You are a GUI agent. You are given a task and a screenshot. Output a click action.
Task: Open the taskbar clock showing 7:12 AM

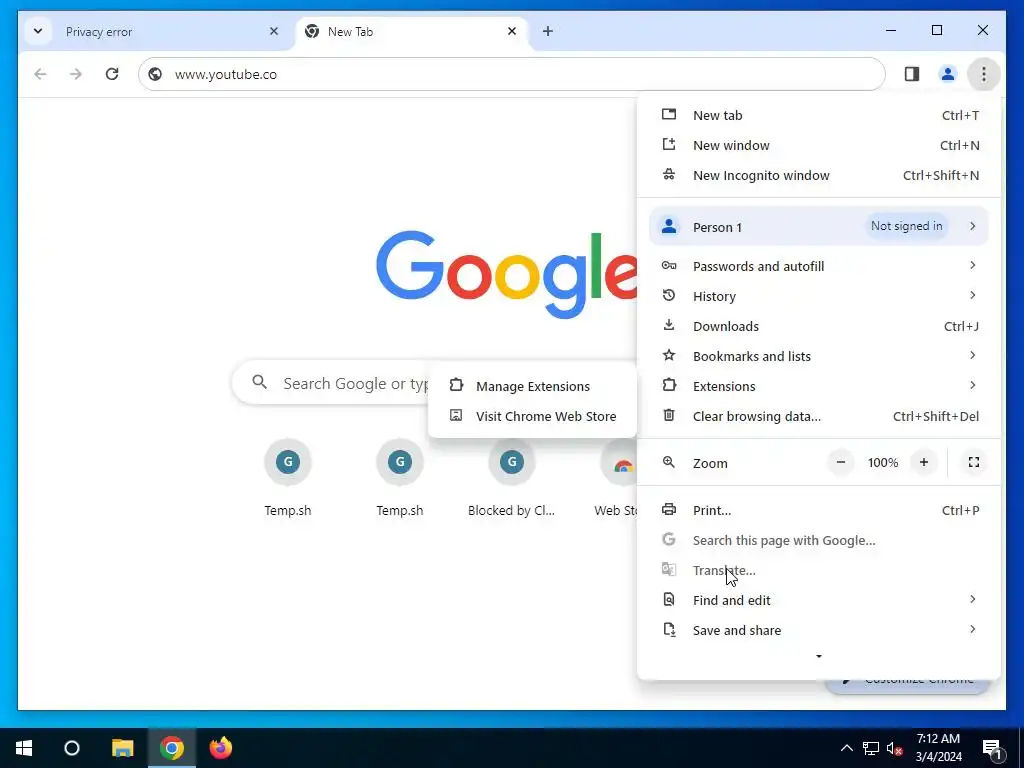[938, 748]
